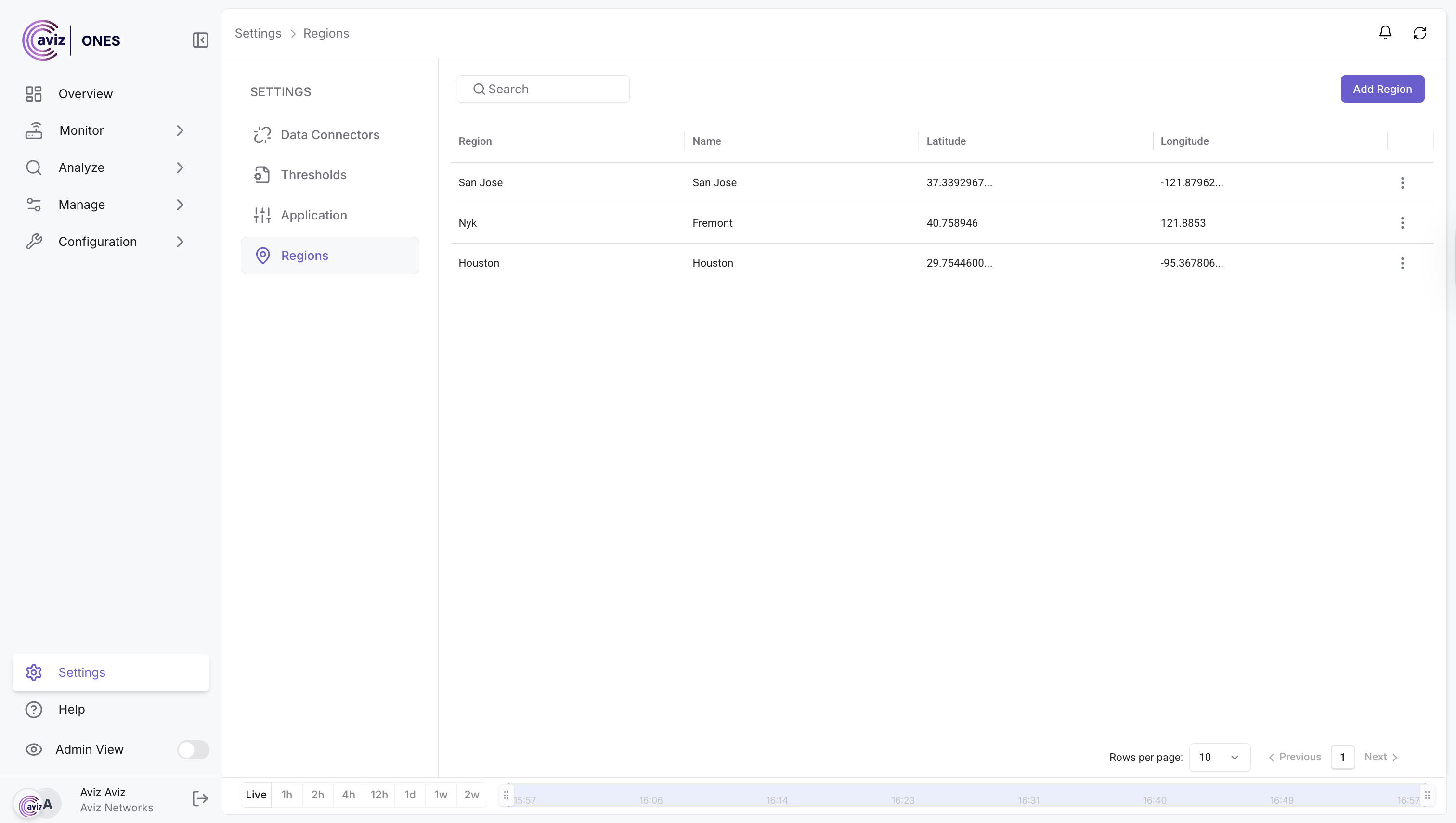Expand the Monitor menu chevron
This screenshot has width=1456, height=823.
[x=180, y=130]
